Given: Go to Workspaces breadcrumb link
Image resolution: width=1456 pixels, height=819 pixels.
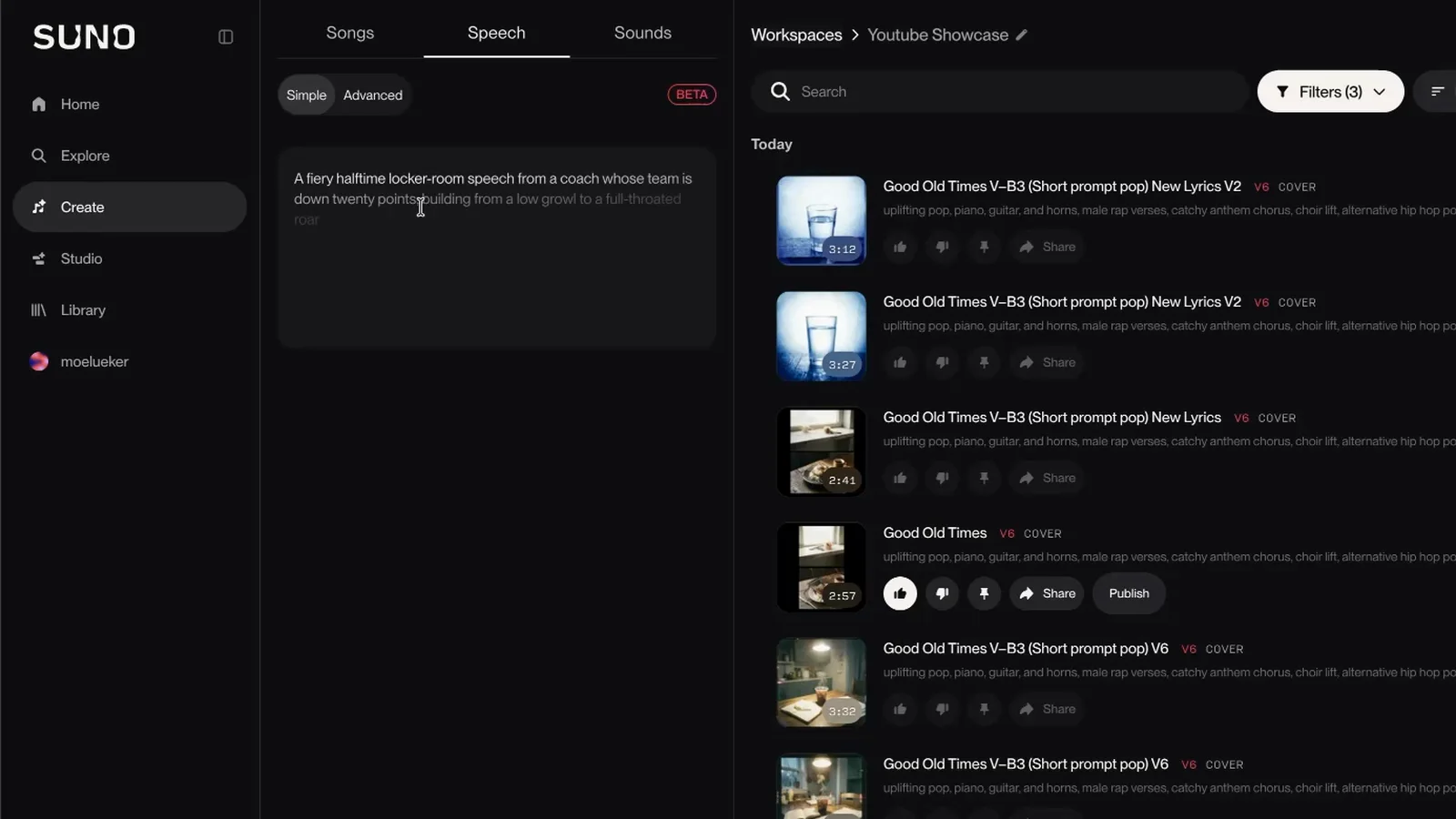Looking at the screenshot, I should pos(796,35).
